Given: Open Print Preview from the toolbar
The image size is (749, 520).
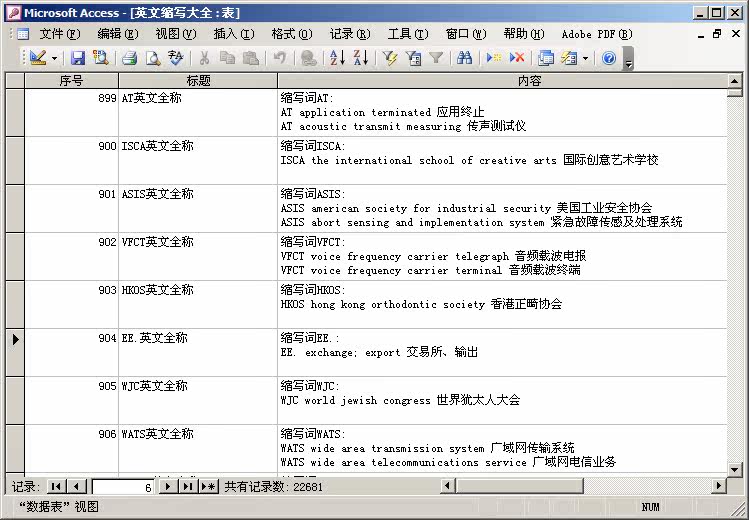Looking at the screenshot, I should 153,58.
